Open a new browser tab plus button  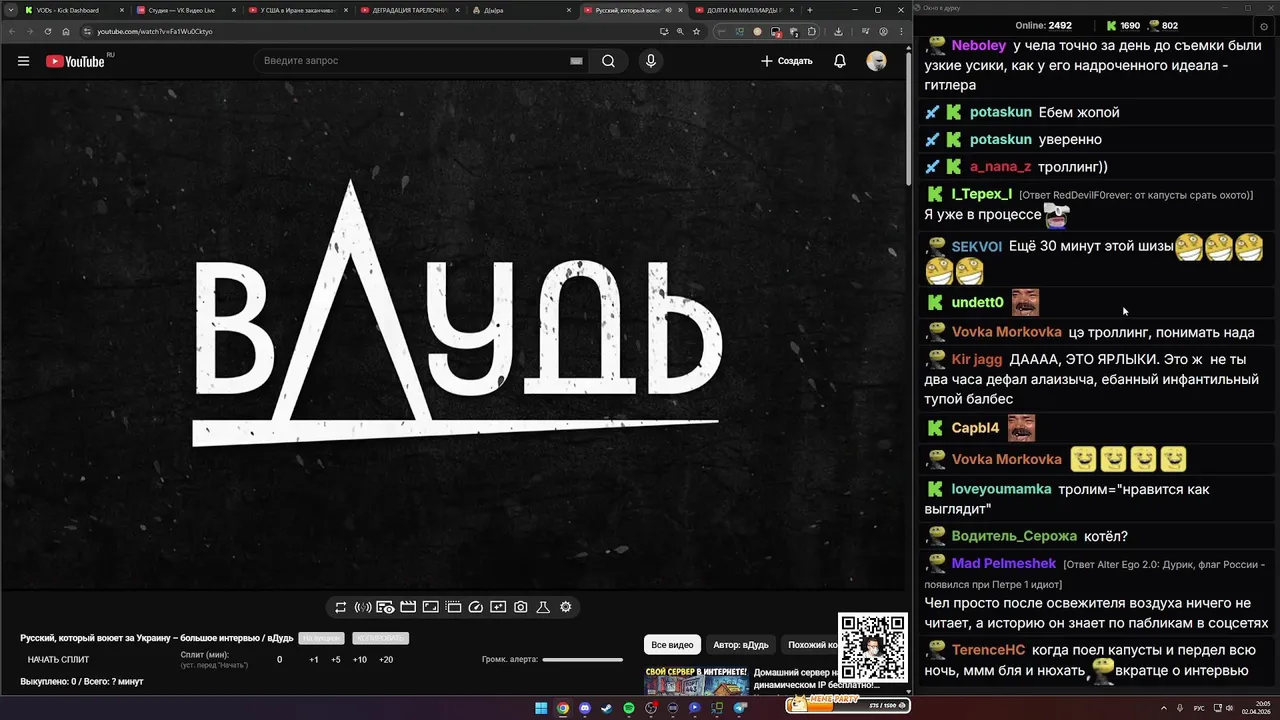(x=809, y=10)
